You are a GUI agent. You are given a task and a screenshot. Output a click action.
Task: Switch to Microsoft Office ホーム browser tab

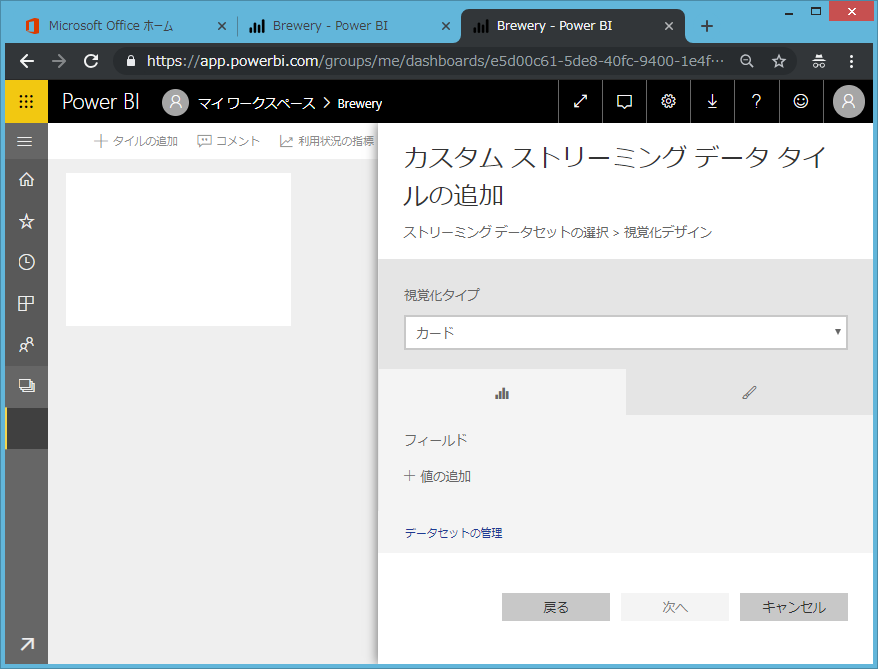point(111,26)
